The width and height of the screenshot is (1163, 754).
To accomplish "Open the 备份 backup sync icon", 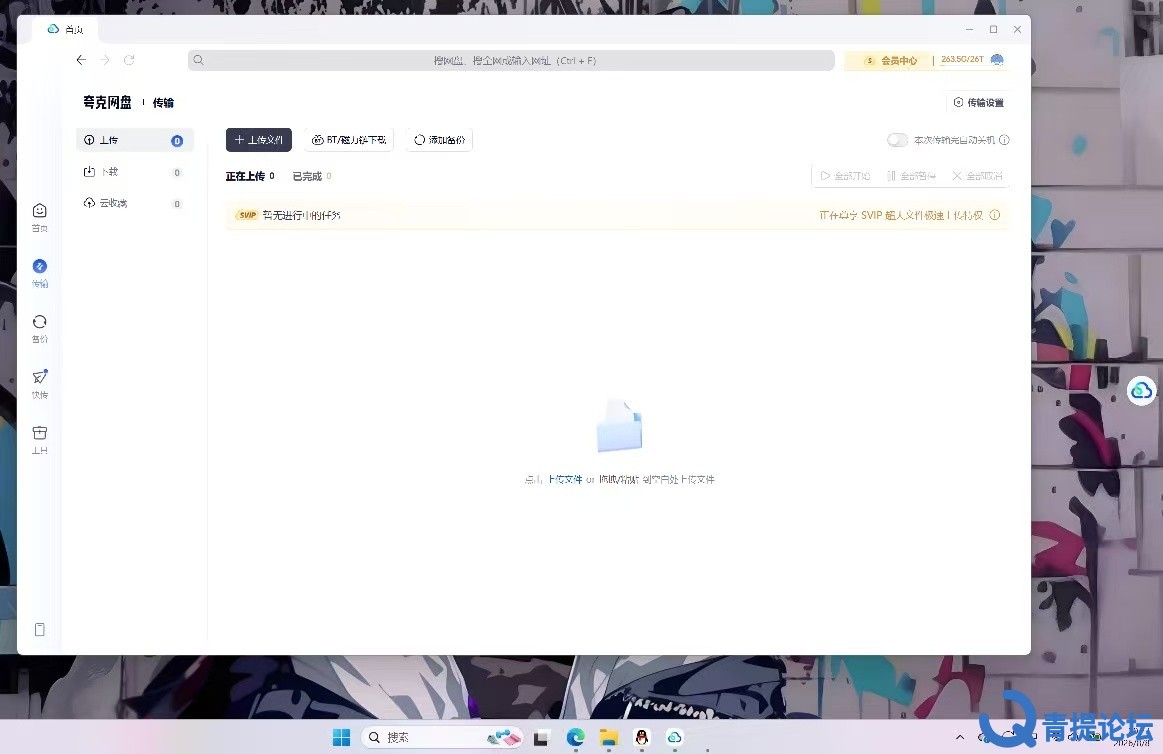I will [x=40, y=322].
